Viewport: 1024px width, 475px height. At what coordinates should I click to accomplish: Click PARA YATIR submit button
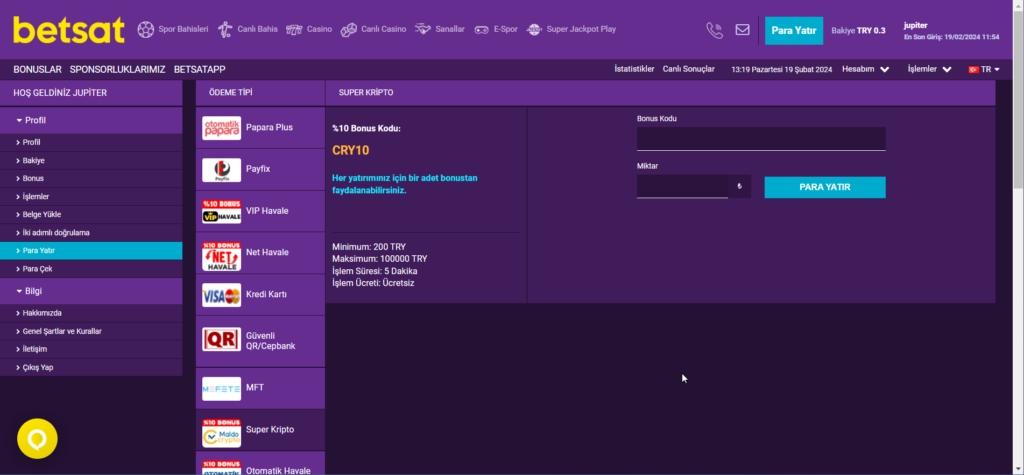825,187
